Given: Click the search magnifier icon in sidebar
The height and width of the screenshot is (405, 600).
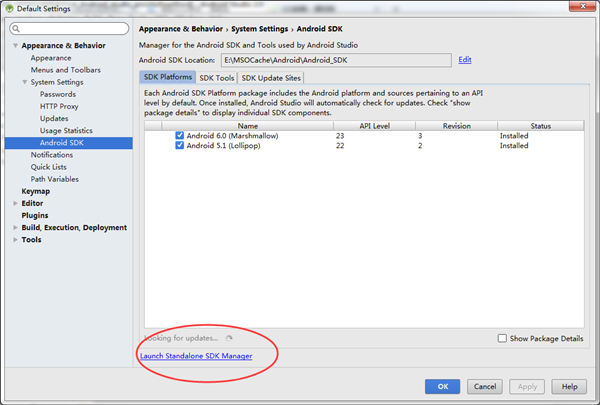Looking at the screenshot, I should click(x=18, y=29).
